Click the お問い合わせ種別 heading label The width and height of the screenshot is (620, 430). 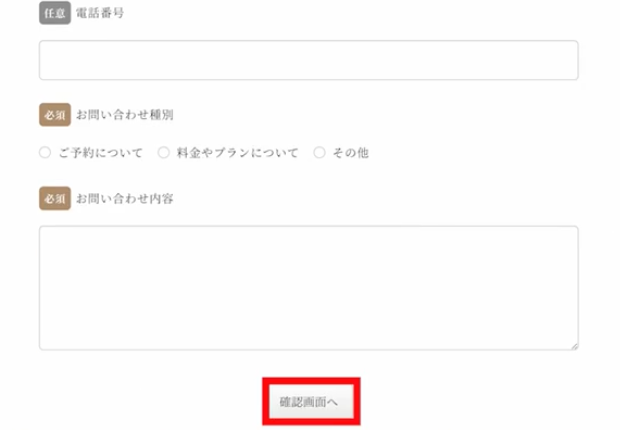point(125,115)
